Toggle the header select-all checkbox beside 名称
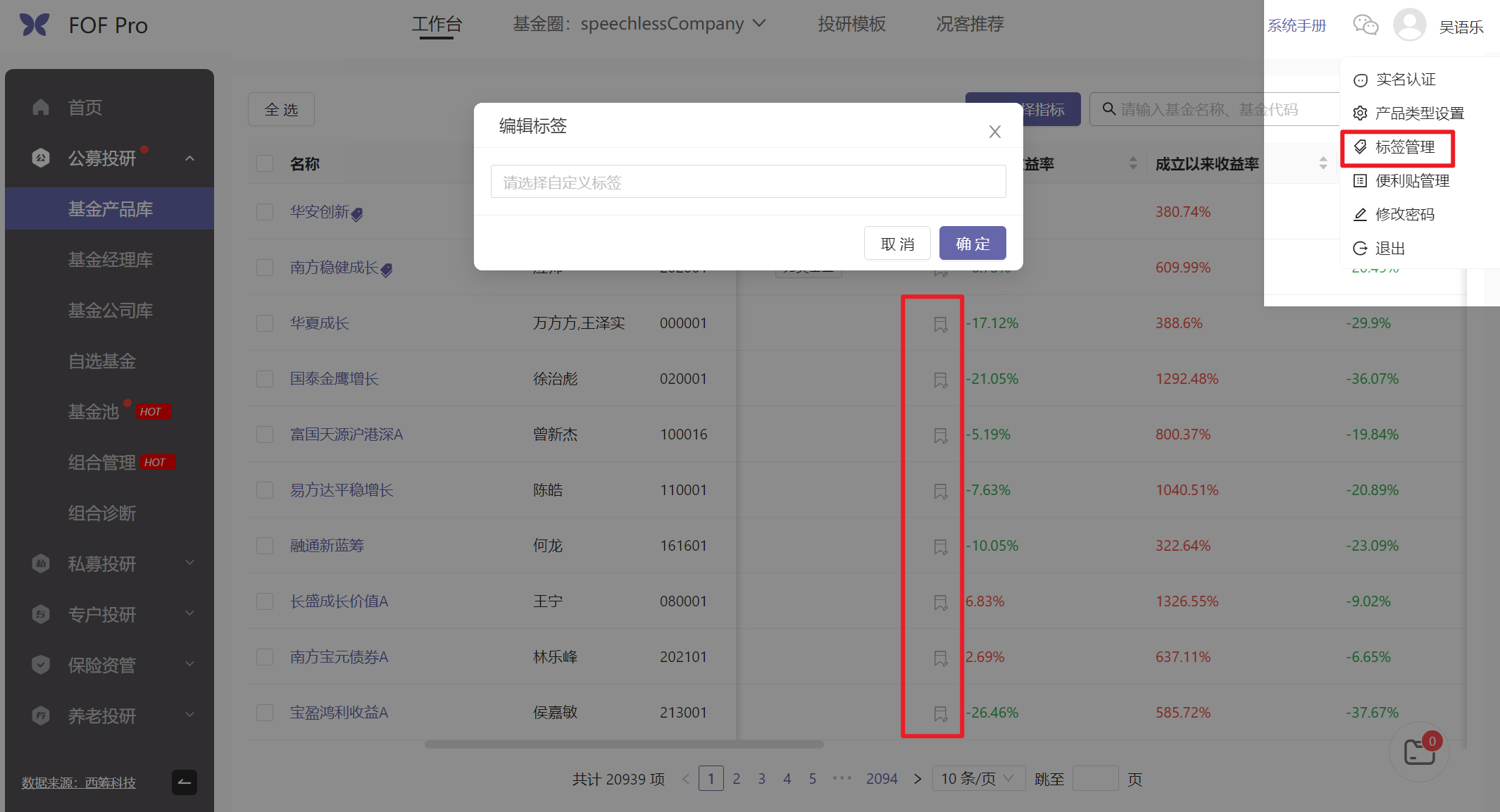Image resolution: width=1500 pixels, height=812 pixels. (265, 163)
